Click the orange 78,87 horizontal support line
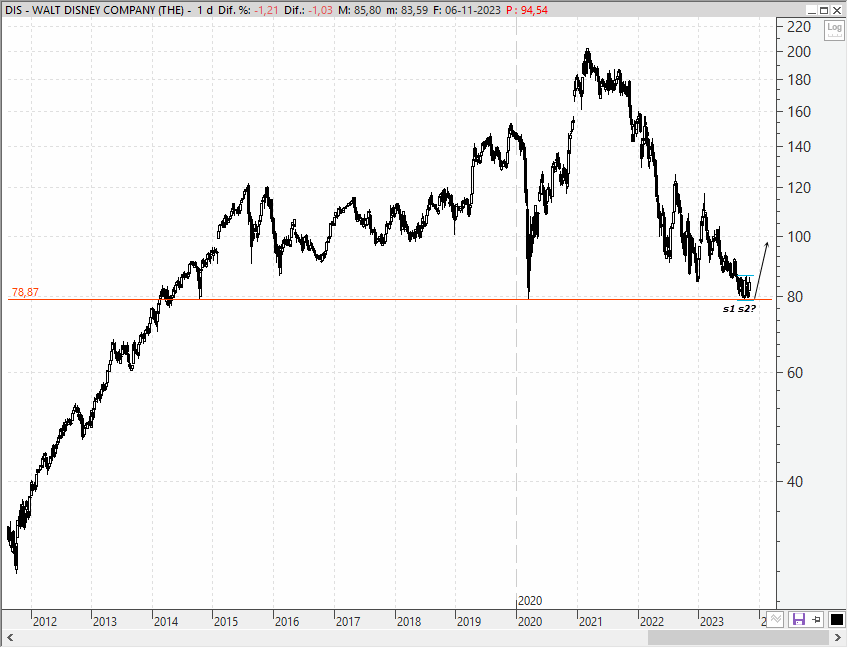 pos(389,300)
